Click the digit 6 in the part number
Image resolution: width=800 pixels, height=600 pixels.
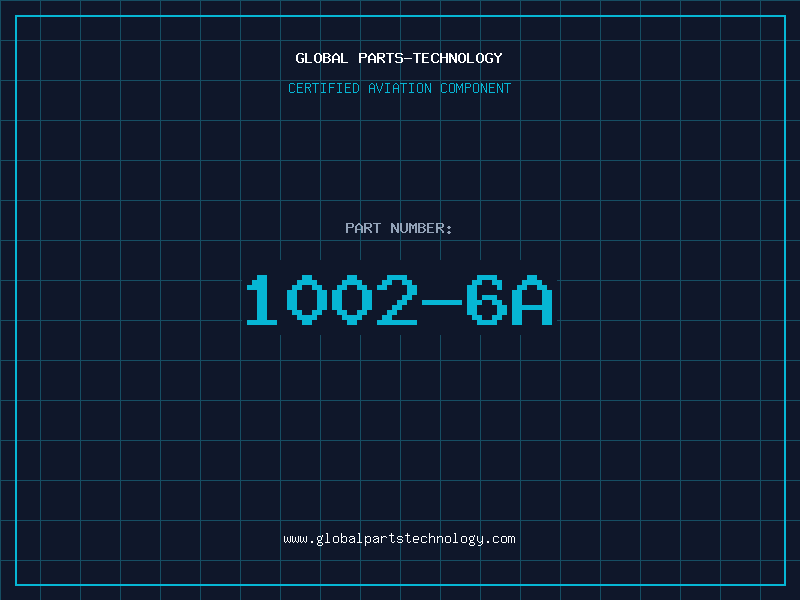[487, 299]
